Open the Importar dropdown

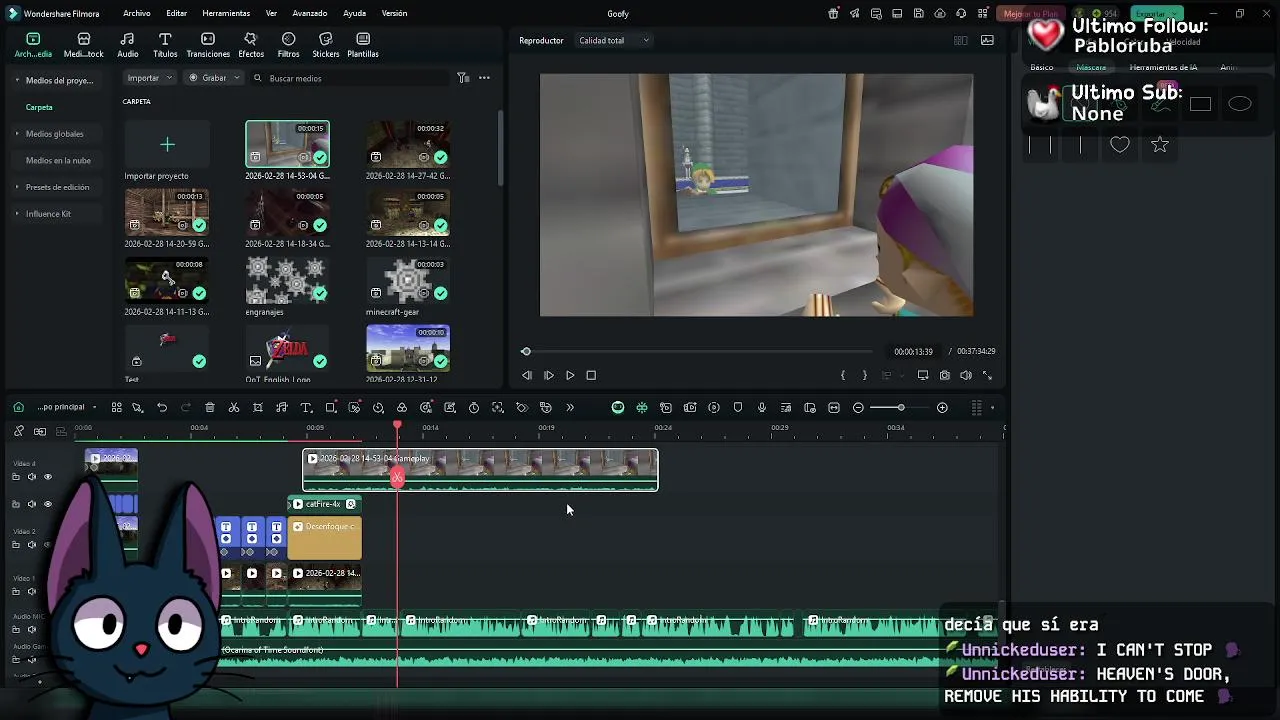(150, 78)
